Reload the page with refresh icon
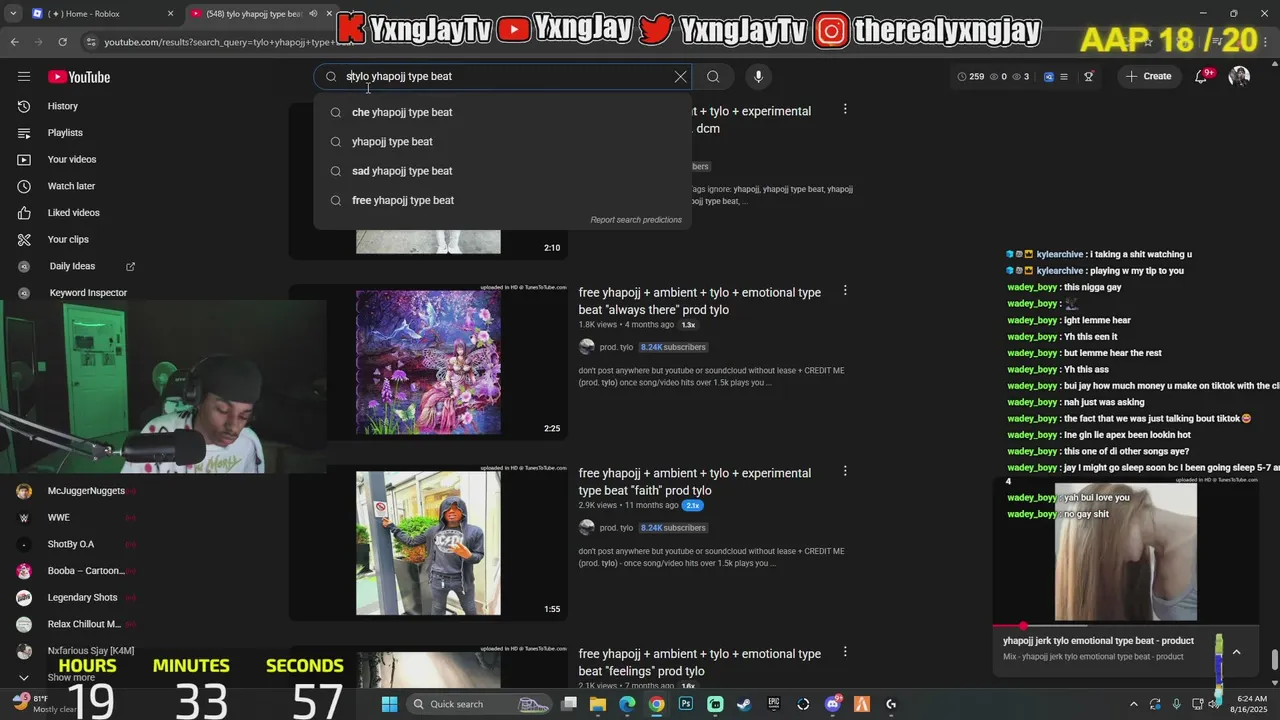 coord(62,42)
